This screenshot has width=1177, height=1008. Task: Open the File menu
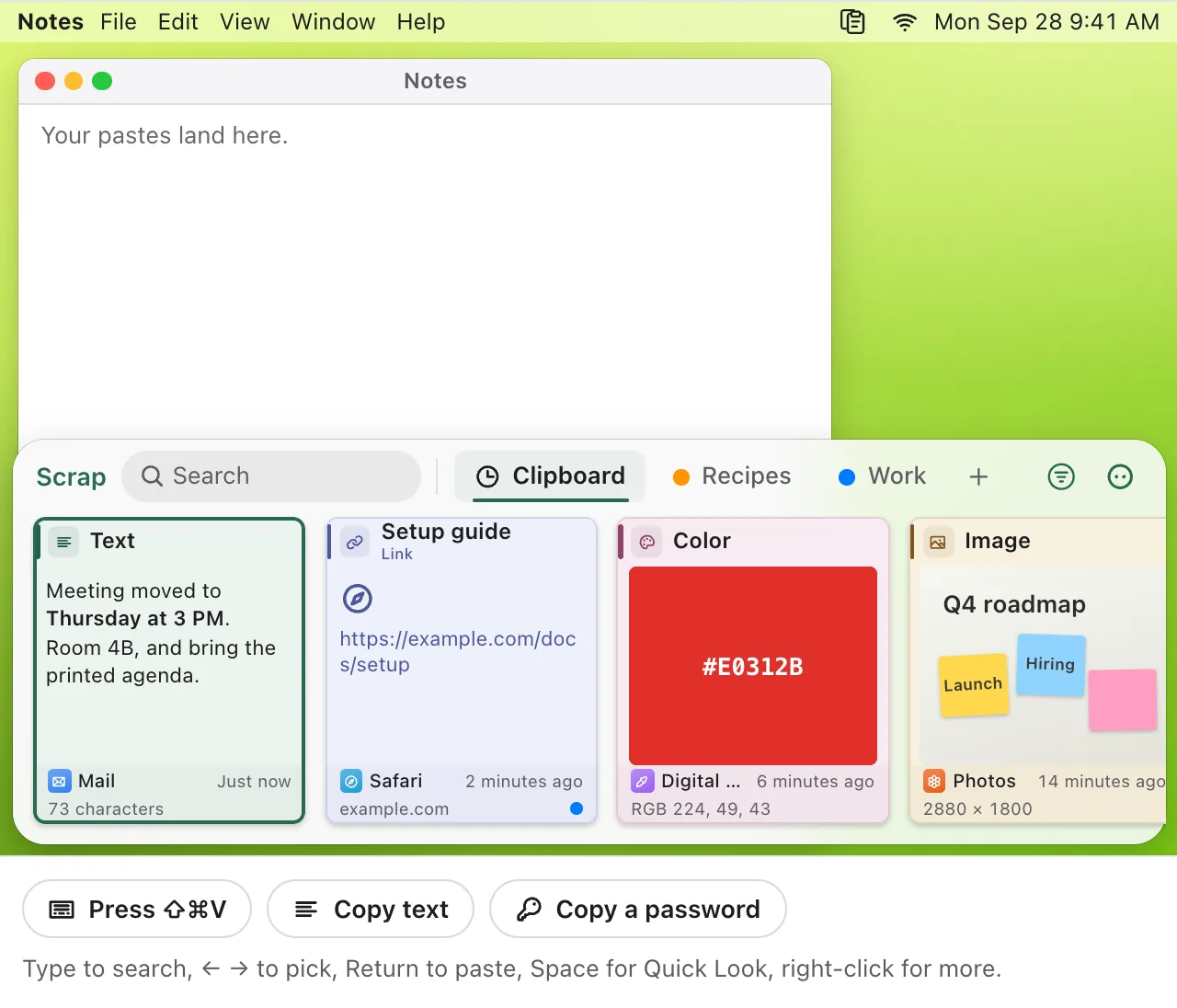[x=119, y=22]
